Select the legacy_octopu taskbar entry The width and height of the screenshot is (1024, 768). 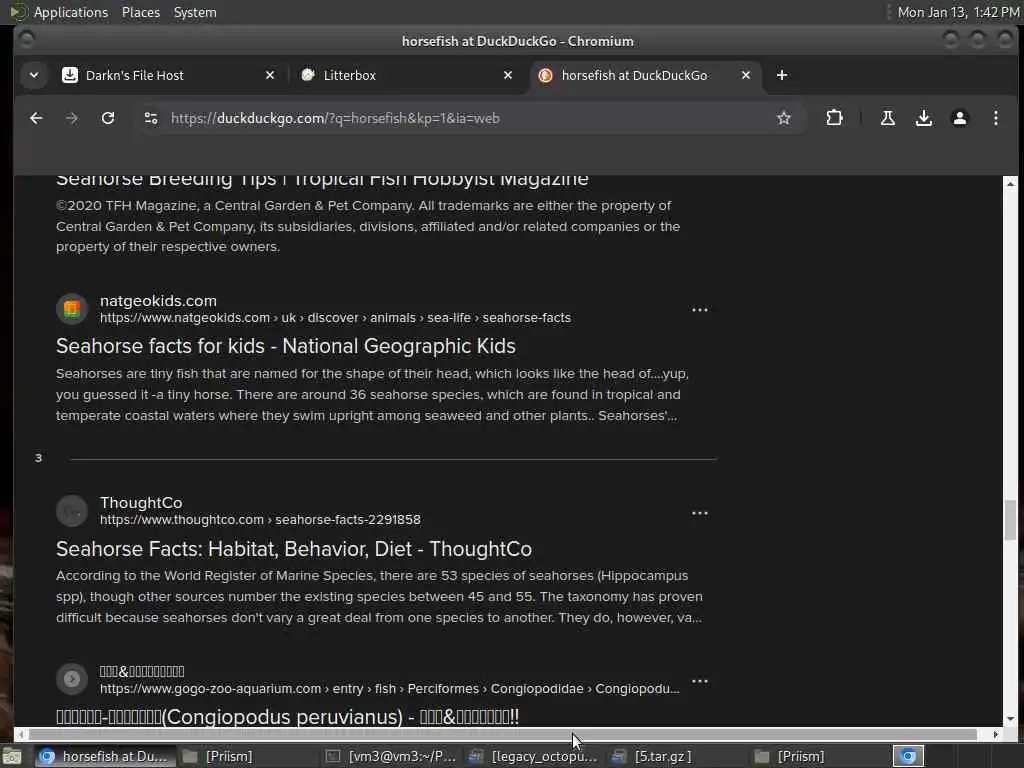click(x=534, y=756)
